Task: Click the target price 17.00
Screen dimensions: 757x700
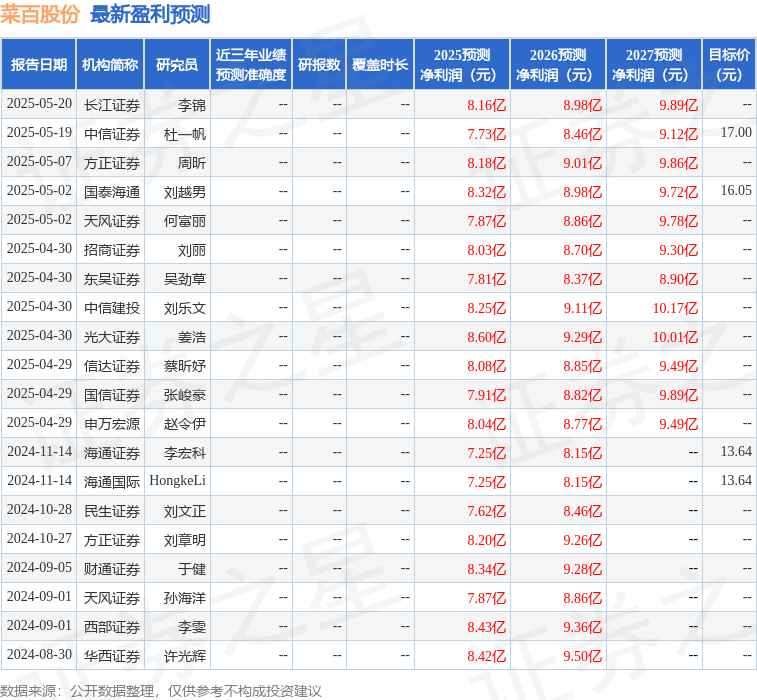Action: 736,132
